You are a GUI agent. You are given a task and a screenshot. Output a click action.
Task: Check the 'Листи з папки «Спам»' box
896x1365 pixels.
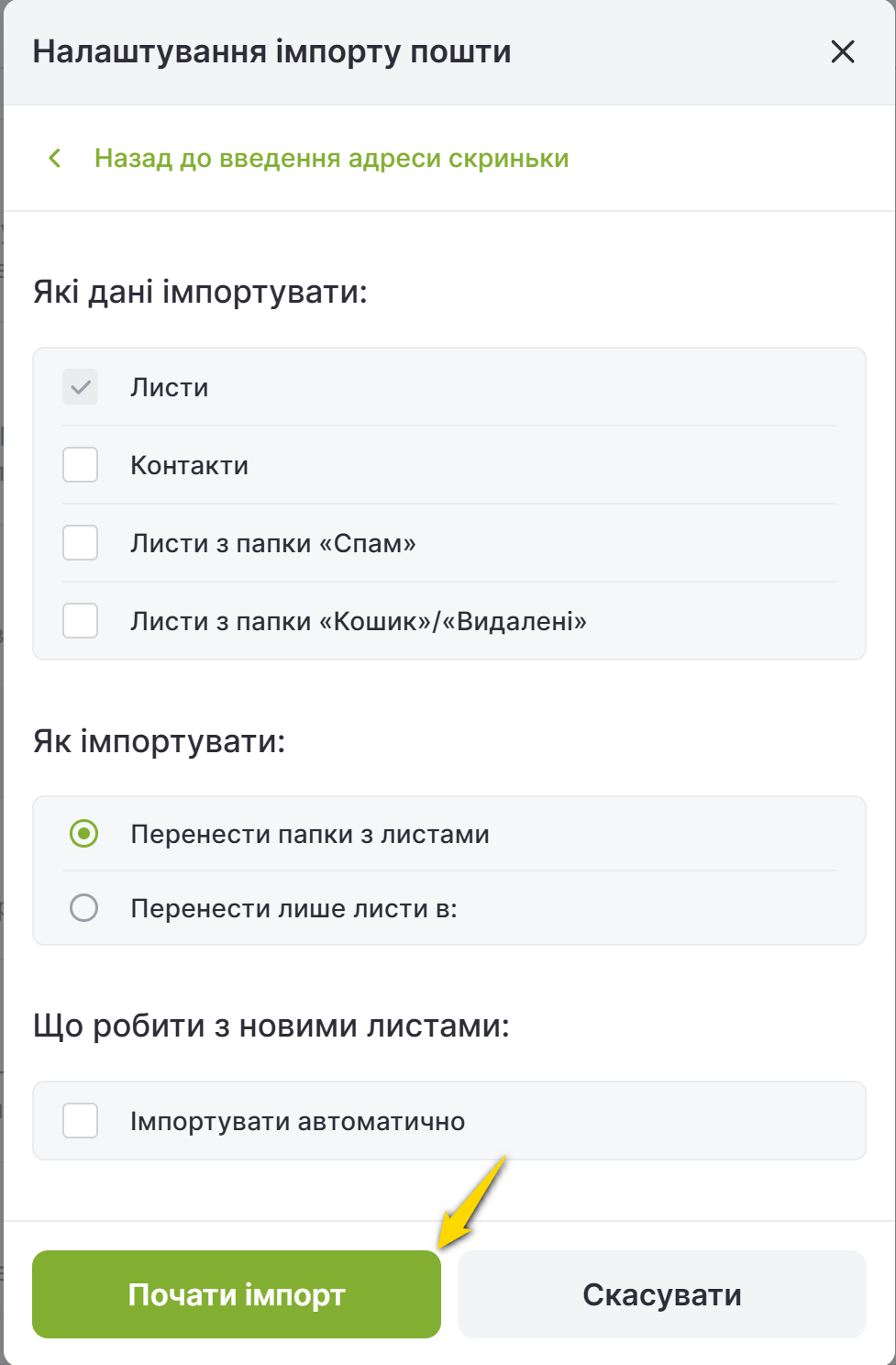[x=81, y=543]
